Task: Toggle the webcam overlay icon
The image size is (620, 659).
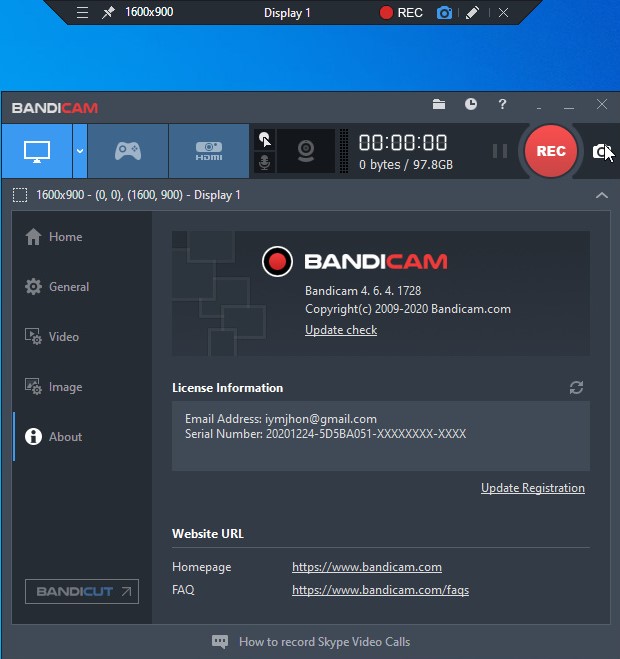Action: pos(306,151)
